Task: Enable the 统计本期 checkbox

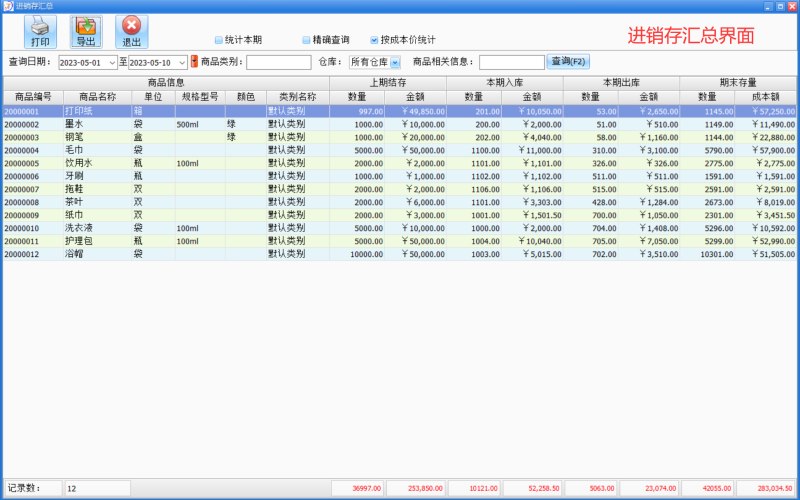Action: point(218,40)
